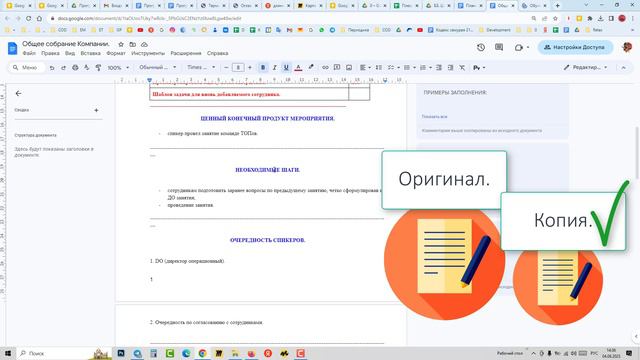The width and height of the screenshot is (640, 360).
Task: Open the Правка menu
Action: 50,53
